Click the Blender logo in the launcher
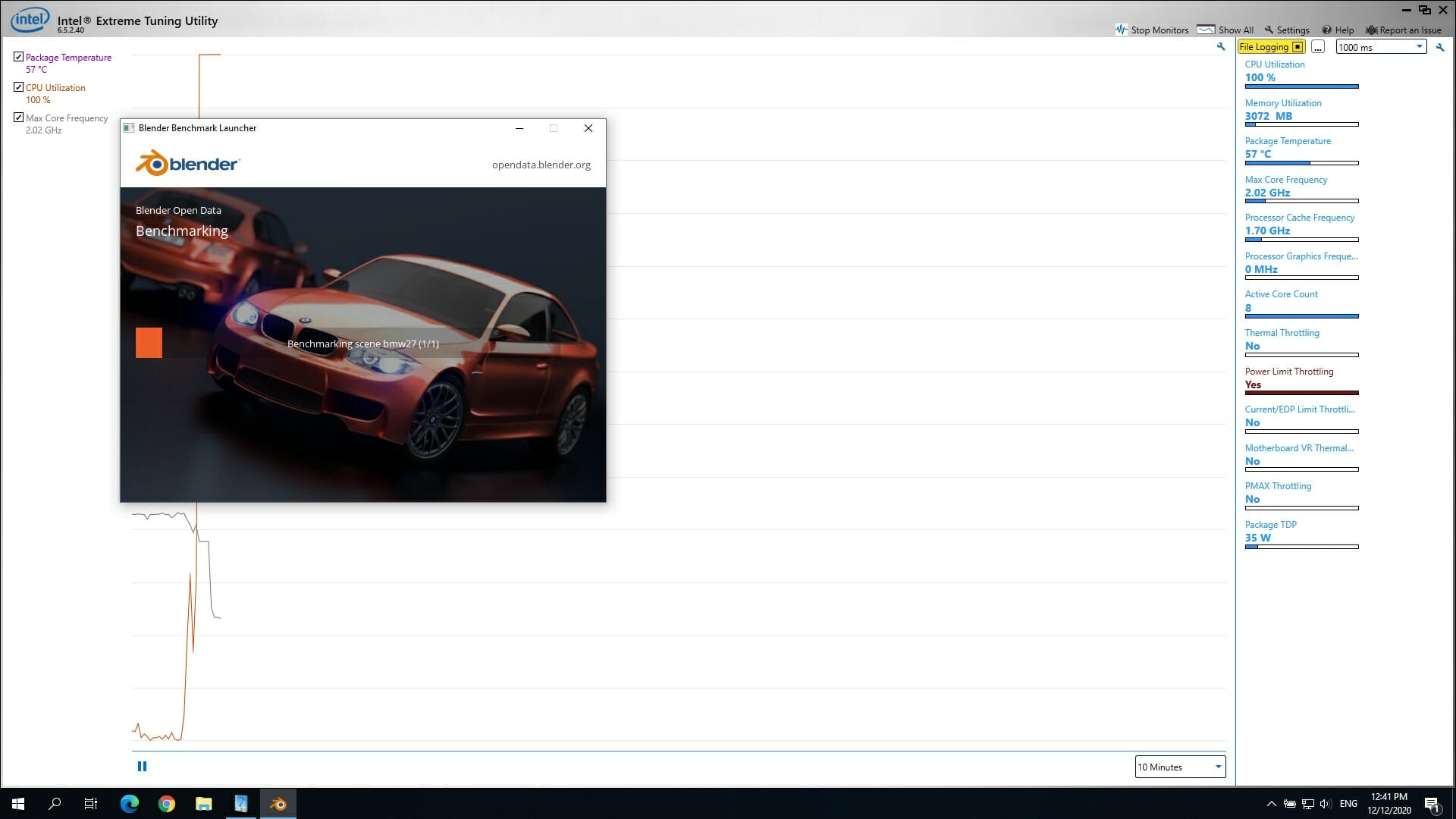The width and height of the screenshot is (1456, 819). point(187,163)
